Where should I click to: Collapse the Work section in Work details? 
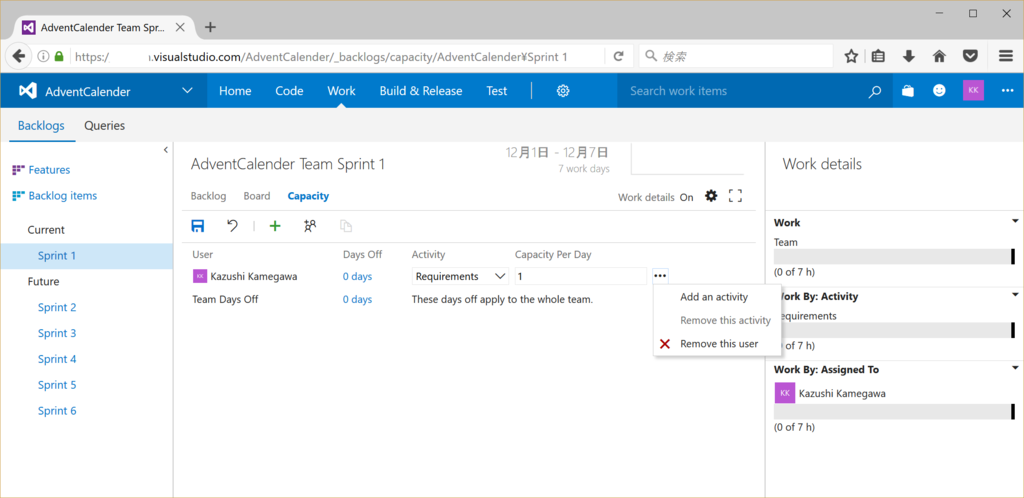[x=1015, y=221]
